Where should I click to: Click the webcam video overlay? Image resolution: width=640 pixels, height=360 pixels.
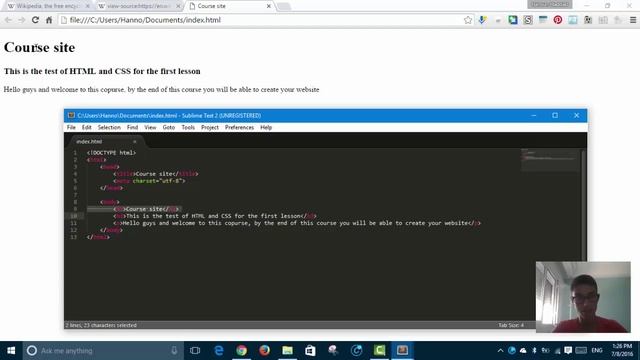tap(583, 297)
